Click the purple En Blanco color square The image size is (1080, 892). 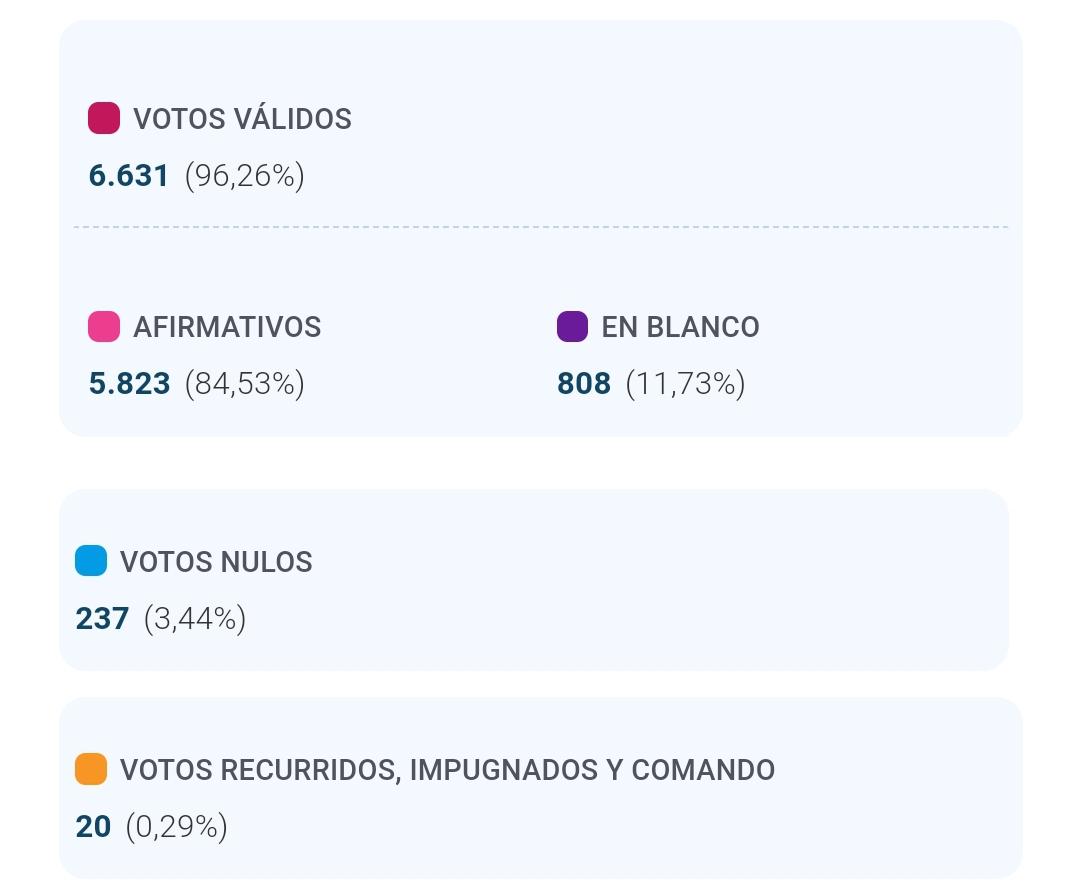coord(572,327)
